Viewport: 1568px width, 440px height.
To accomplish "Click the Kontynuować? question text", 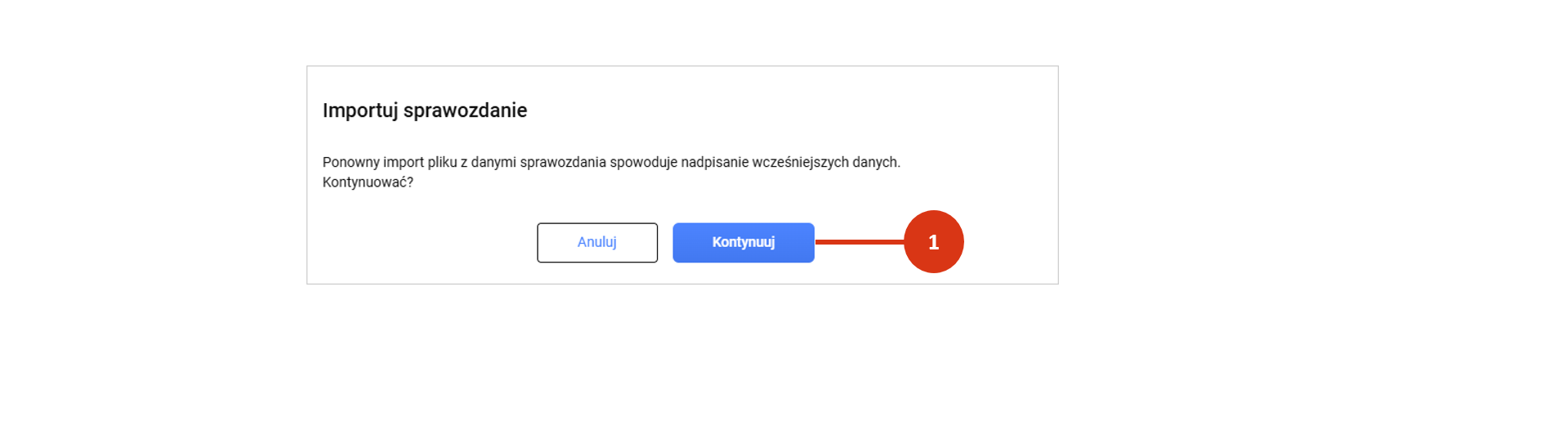I will point(368,182).
